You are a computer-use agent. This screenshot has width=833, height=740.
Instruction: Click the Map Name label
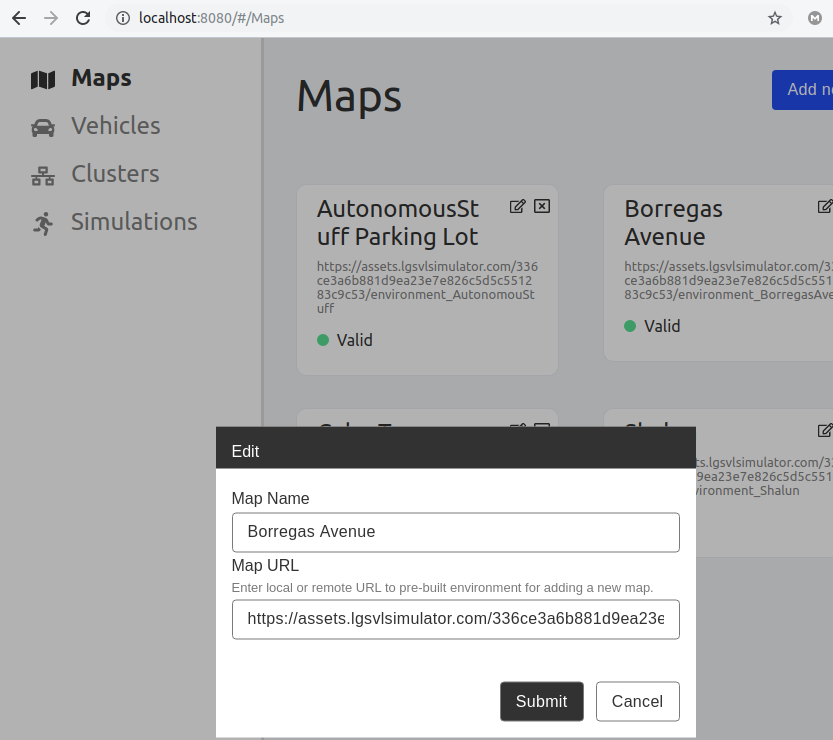click(x=270, y=498)
